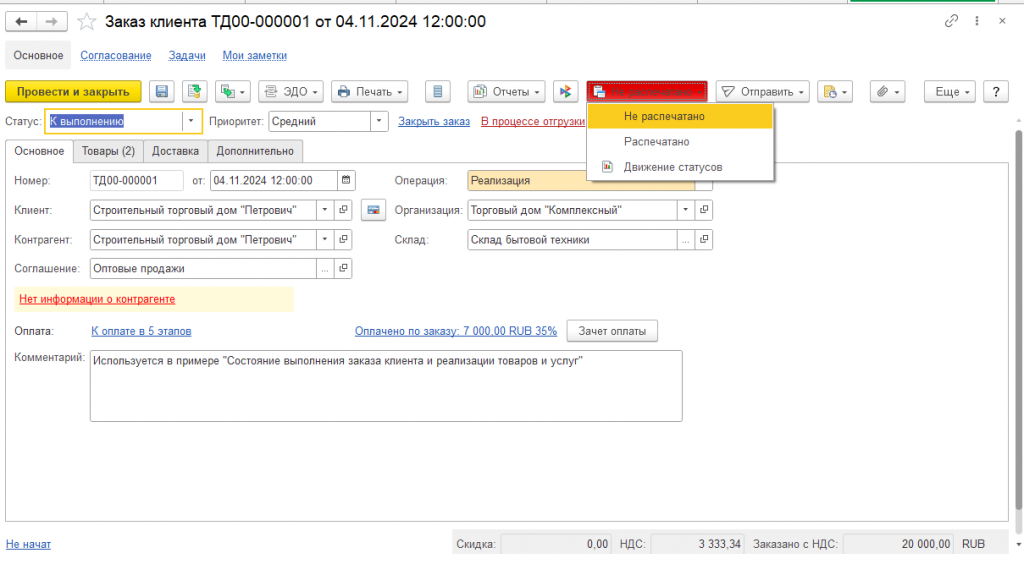
Task: Click the Основное section button at top
Action: coord(39,55)
